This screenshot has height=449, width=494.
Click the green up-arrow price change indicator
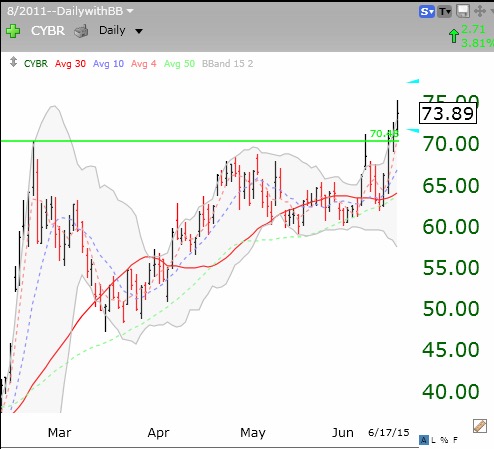pos(453,36)
